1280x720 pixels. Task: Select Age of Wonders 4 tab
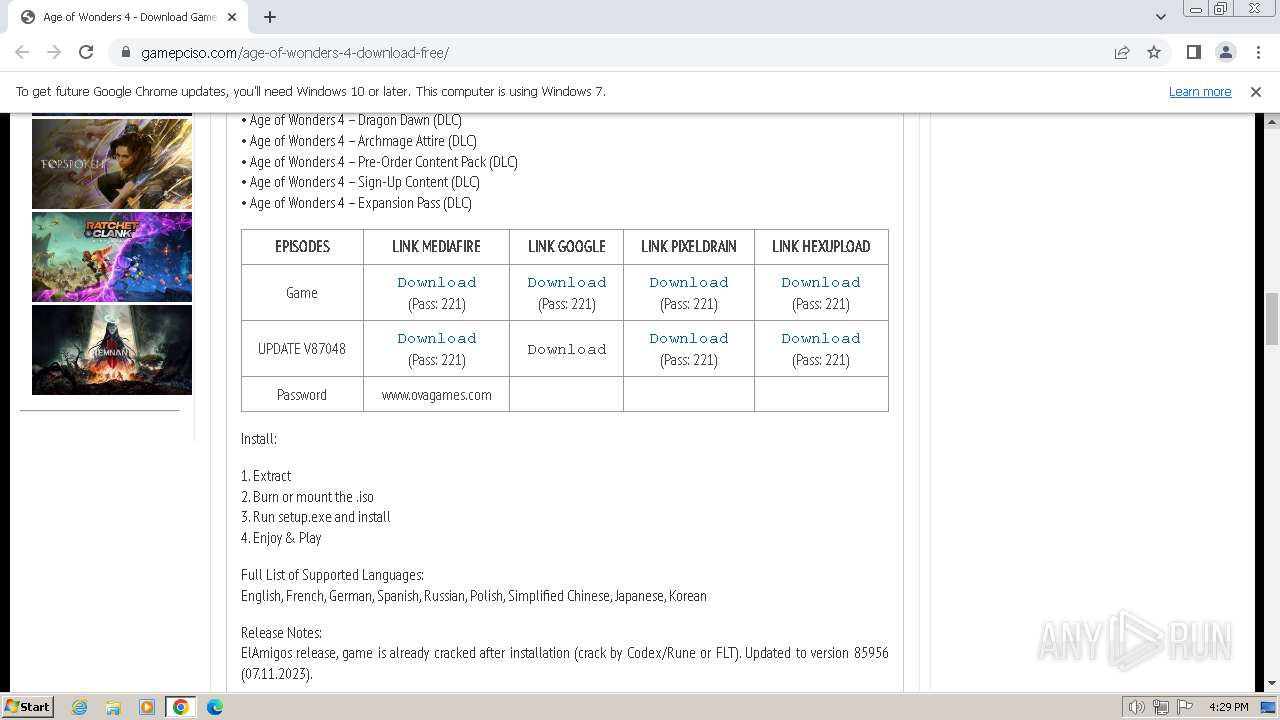point(129,17)
